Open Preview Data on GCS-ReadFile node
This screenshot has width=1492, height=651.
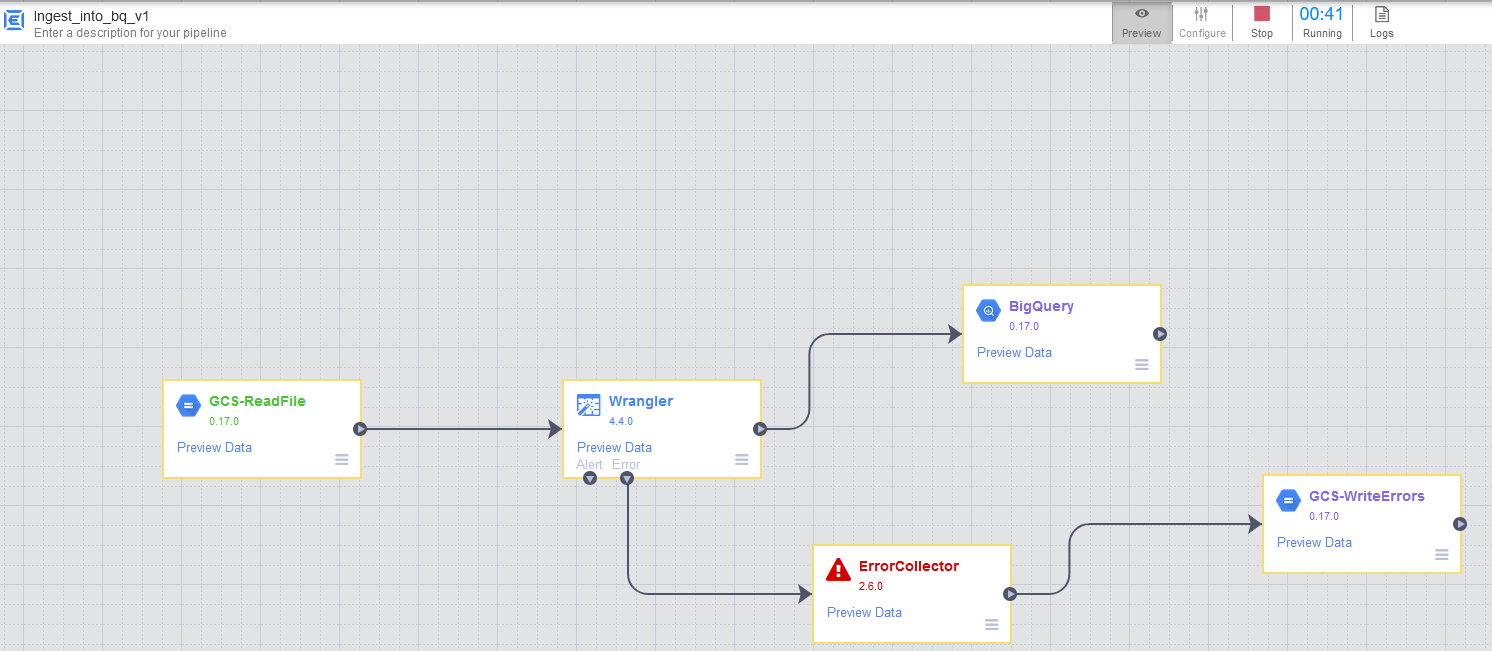[214, 447]
